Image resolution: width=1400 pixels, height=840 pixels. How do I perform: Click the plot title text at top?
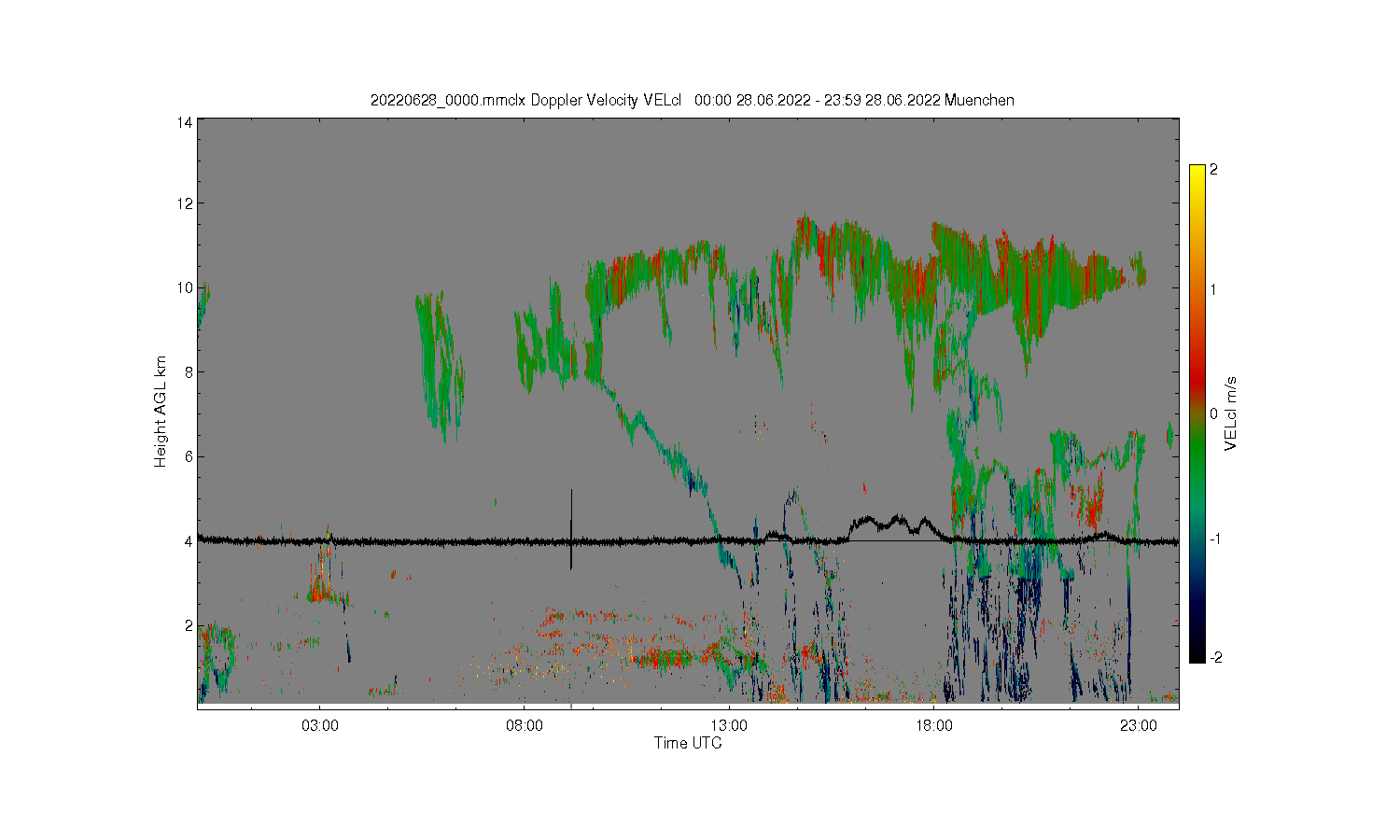tap(693, 100)
